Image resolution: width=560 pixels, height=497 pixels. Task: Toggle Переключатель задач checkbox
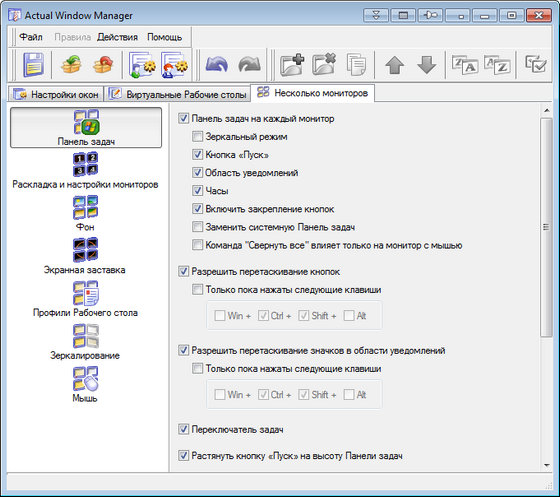183,429
